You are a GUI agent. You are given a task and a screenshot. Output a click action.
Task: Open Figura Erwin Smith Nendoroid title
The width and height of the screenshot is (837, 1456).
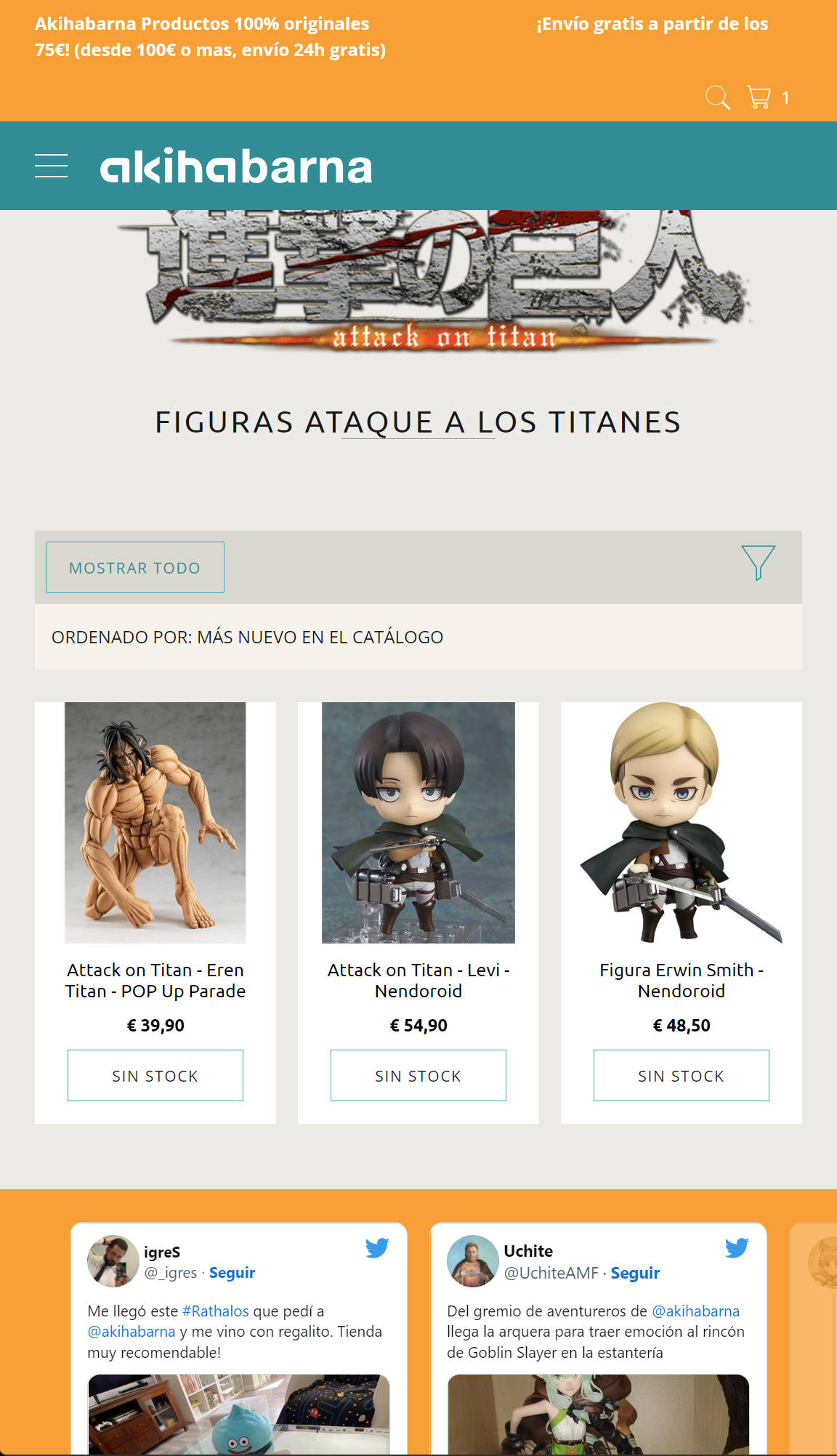(682, 981)
